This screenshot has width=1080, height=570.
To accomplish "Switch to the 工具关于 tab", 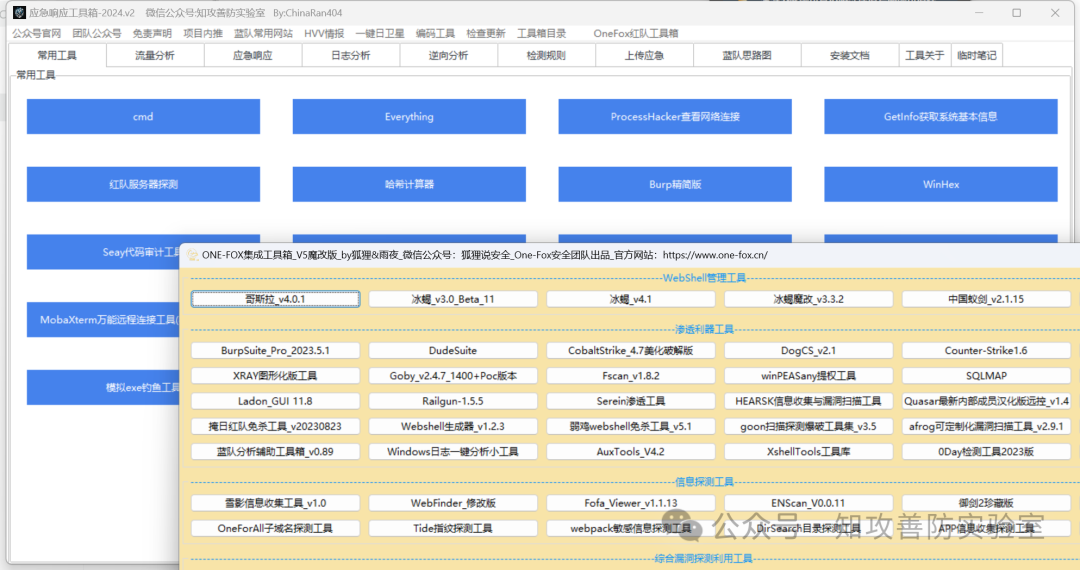I will [924, 55].
